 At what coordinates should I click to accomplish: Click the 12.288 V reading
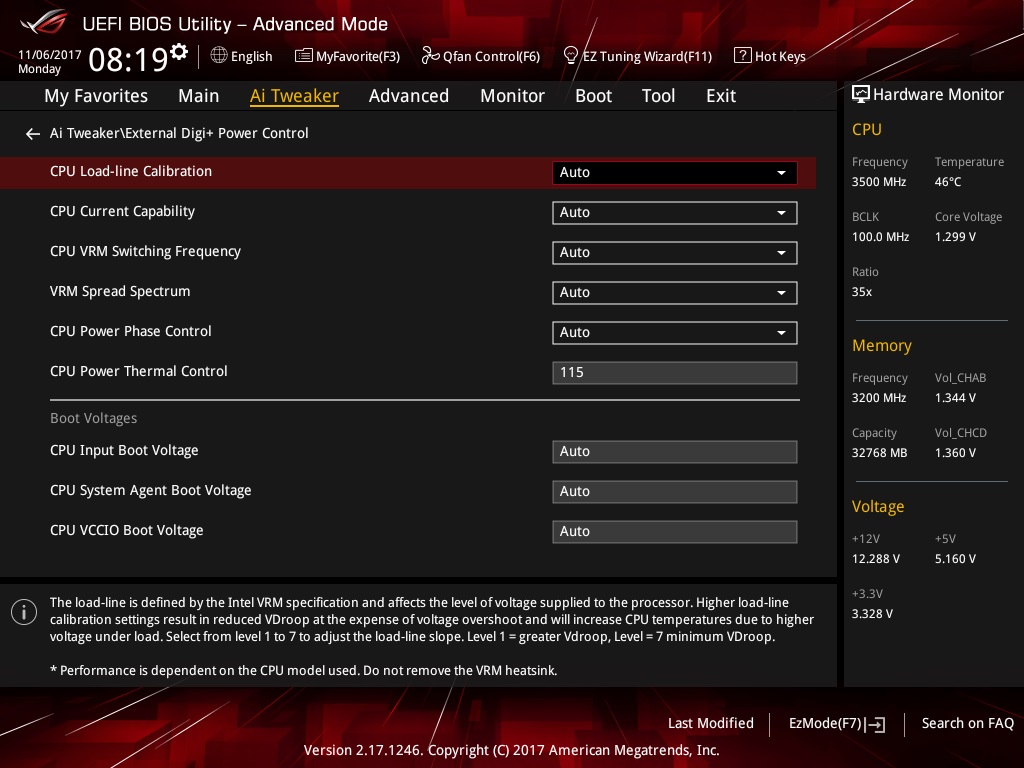(876, 559)
